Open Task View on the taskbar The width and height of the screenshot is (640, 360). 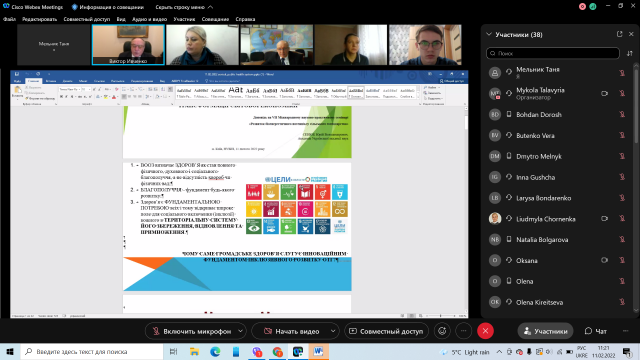[x=173, y=351]
